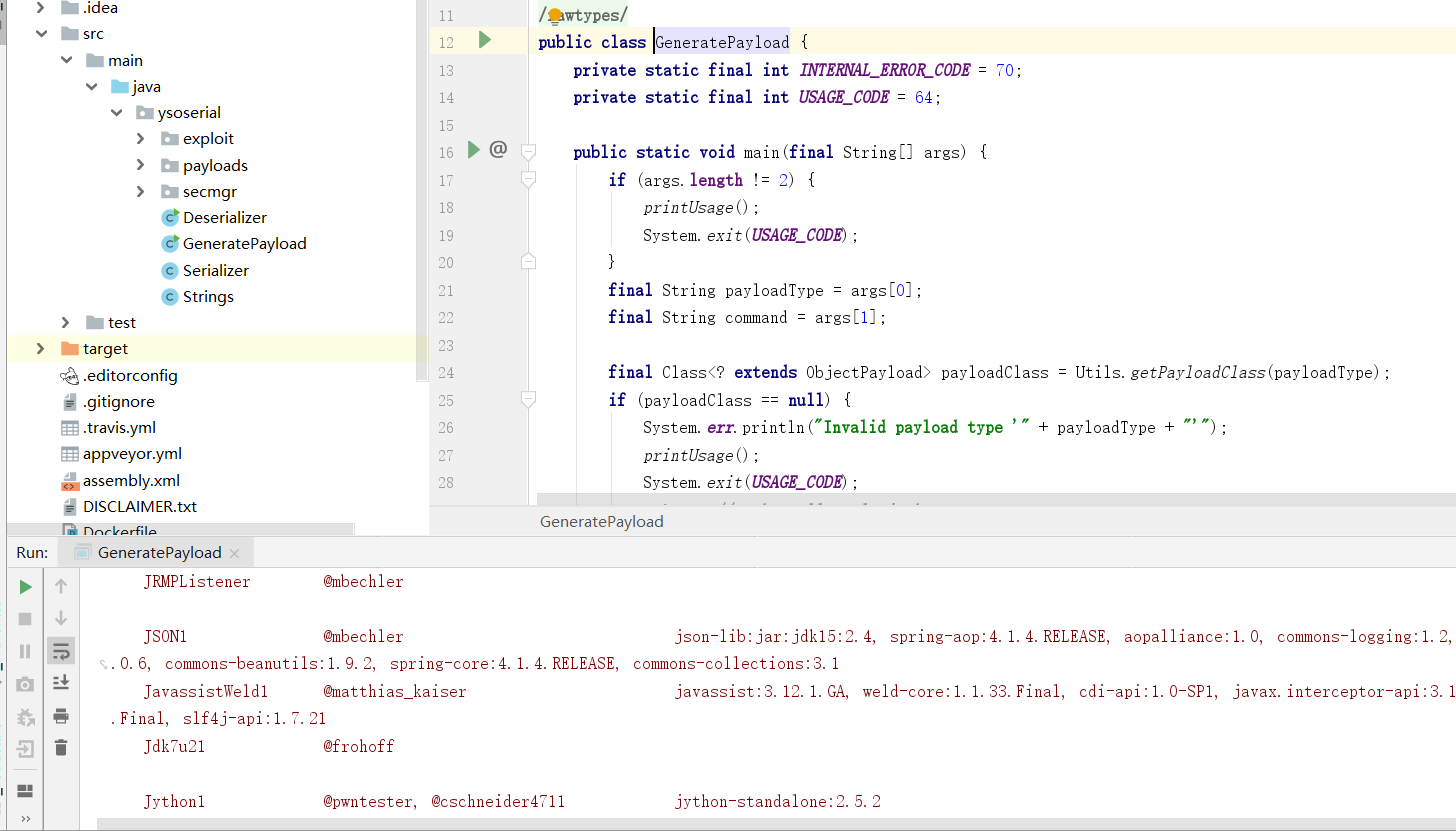The width and height of the screenshot is (1456, 831).
Task: Click the console horizontal scrollbar
Action: pos(776,824)
